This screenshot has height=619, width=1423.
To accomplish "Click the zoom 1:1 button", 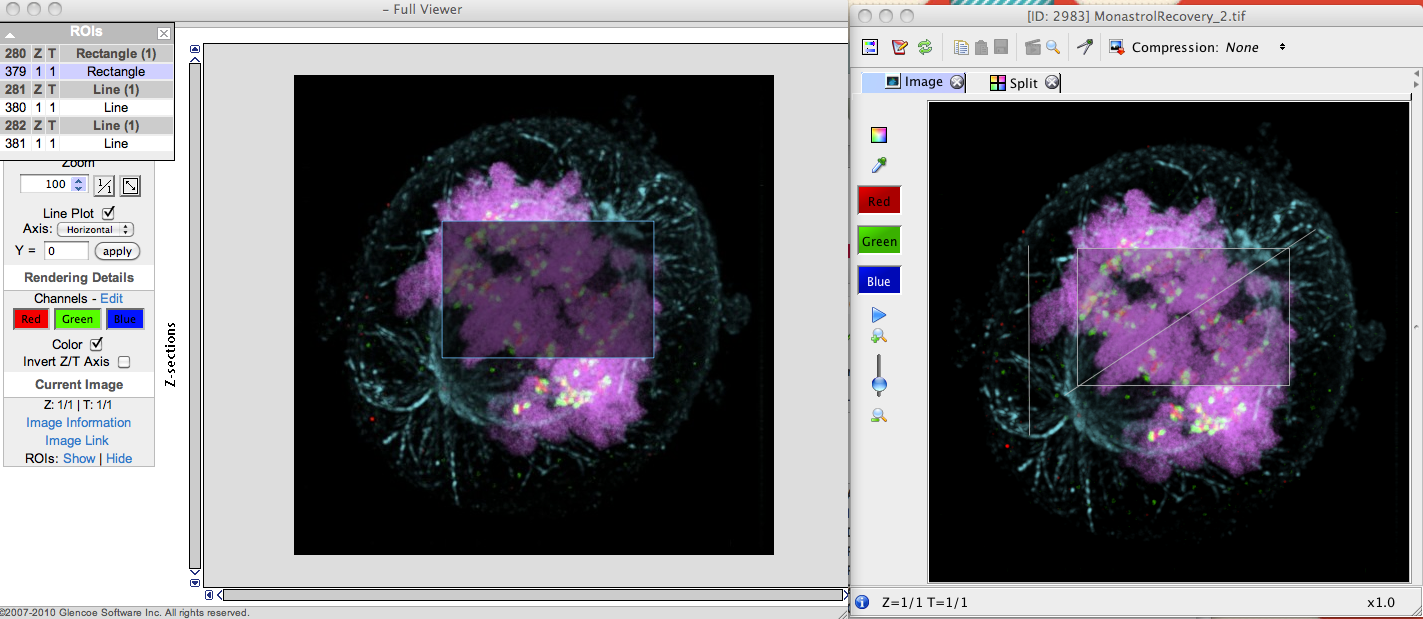I will [x=104, y=185].
